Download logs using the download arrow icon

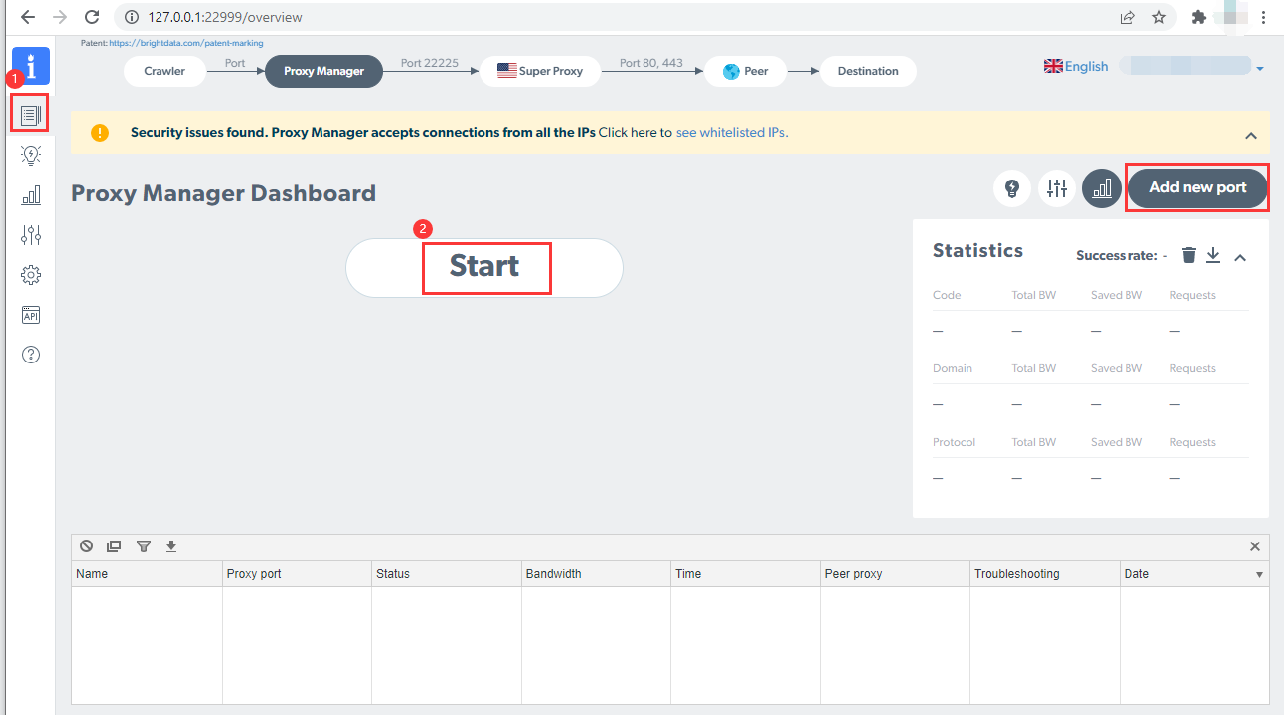pos(171,546)
